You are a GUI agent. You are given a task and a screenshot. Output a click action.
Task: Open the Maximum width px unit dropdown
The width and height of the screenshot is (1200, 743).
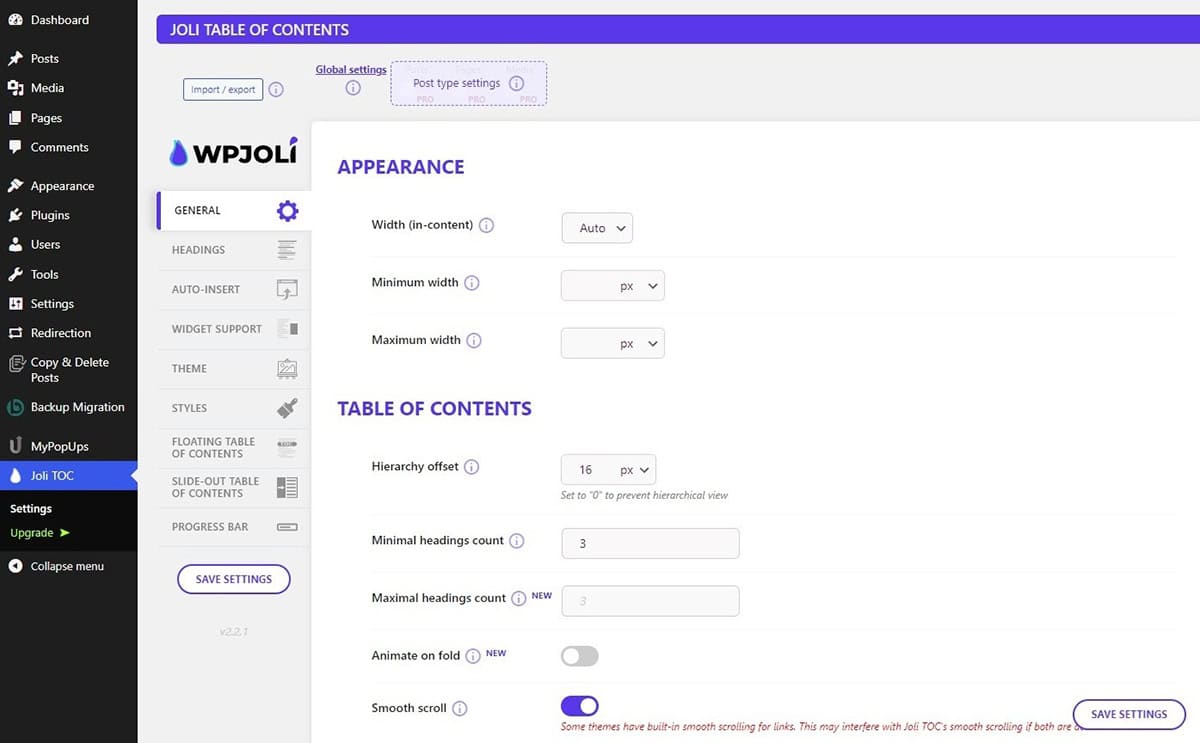pyautogui.click(x=638, y=344)
